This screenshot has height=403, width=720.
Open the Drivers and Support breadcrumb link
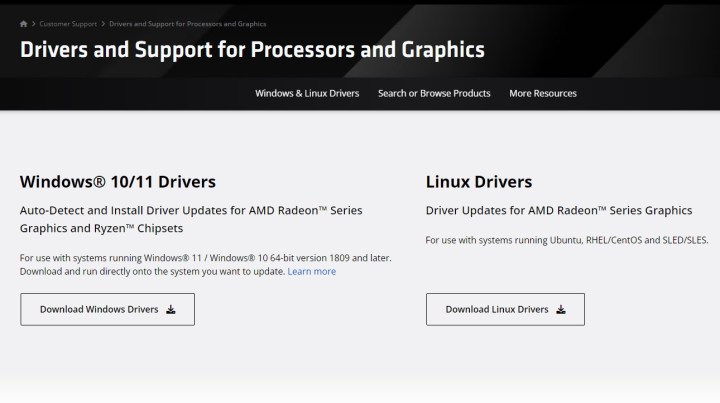pyautogui.click(x=187, y=23)
